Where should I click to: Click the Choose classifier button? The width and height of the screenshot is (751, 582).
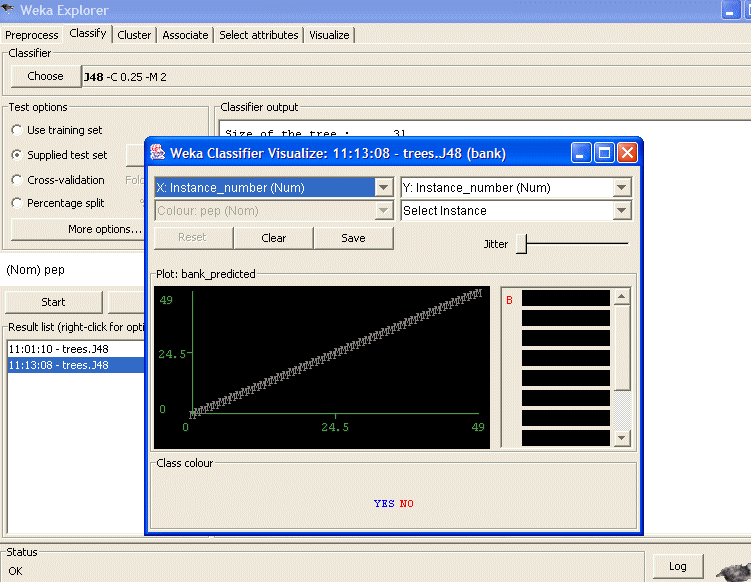click(45, 76)
